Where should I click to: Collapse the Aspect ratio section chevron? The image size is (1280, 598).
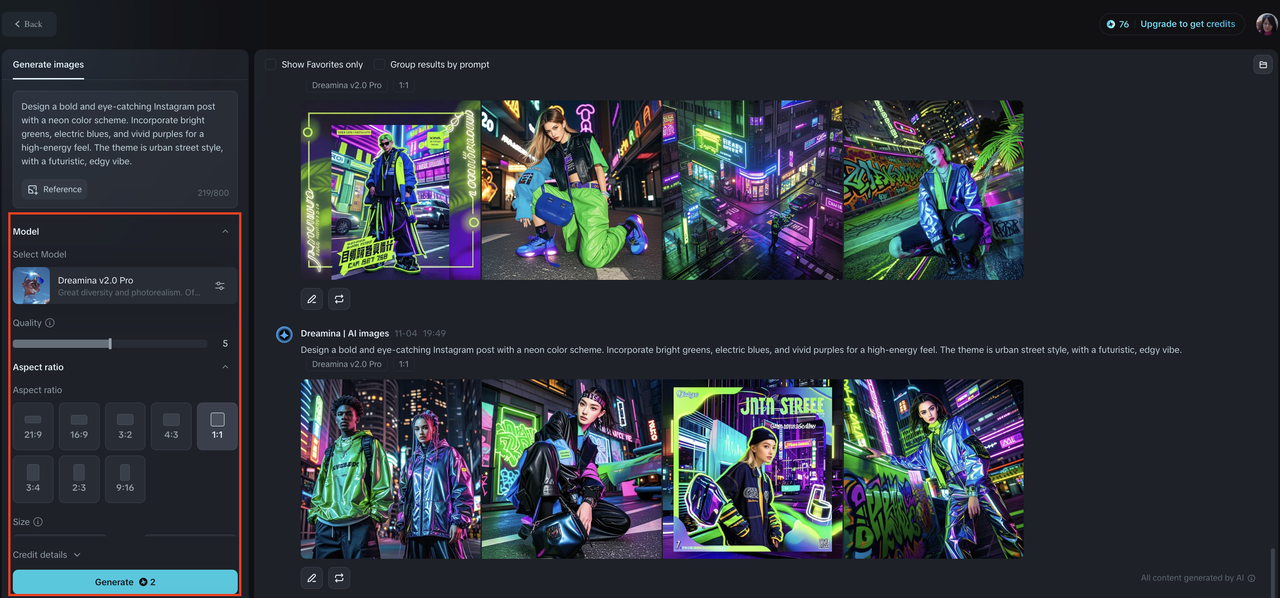click(225, 367)
